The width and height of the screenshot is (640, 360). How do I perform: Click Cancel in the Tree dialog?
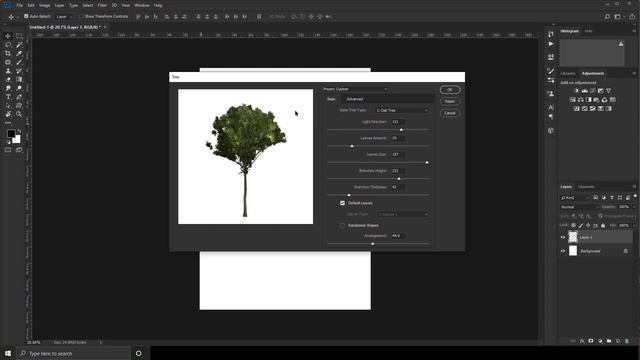pos(450,113)
